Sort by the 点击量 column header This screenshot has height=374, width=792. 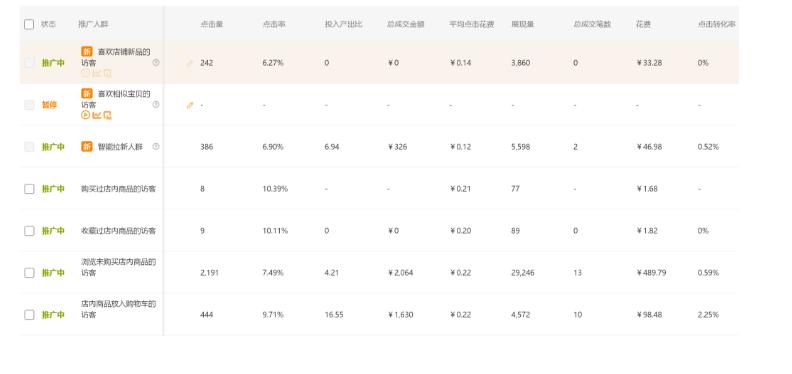point(212,24)
